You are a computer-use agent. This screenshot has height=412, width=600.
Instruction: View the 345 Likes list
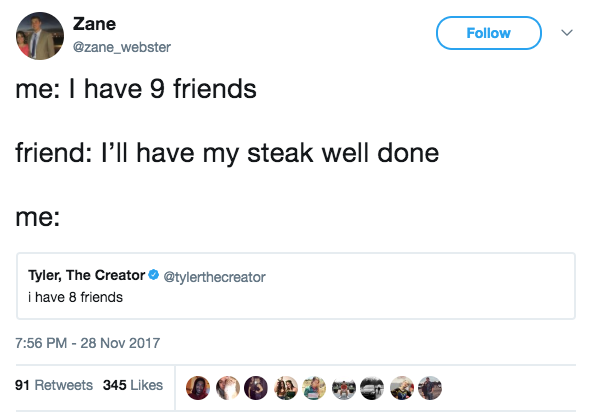coord(133,385)
